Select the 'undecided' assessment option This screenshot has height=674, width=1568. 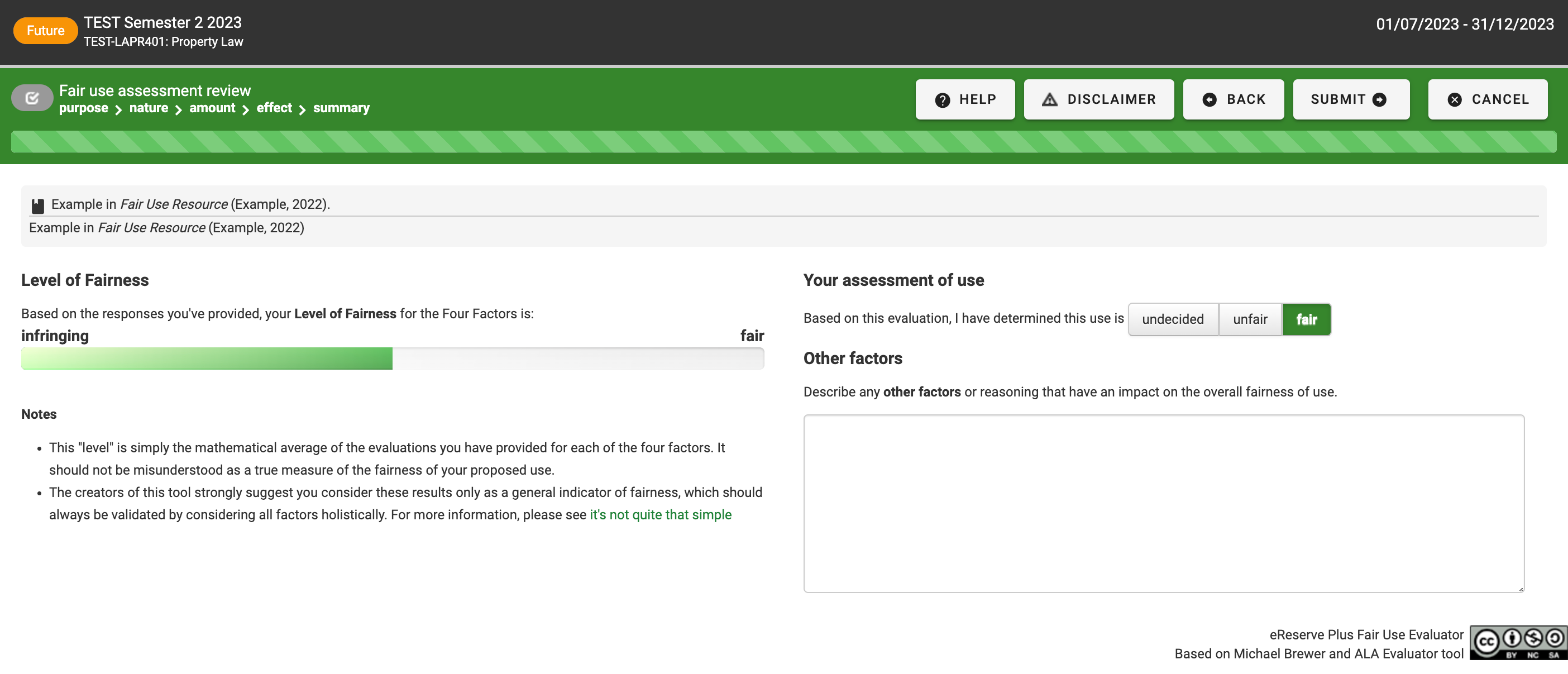point(1172,319)
